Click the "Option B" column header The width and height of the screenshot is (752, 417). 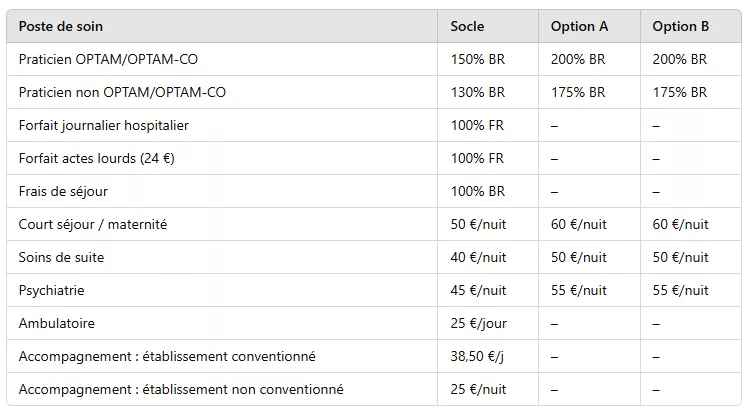point(681,26)
